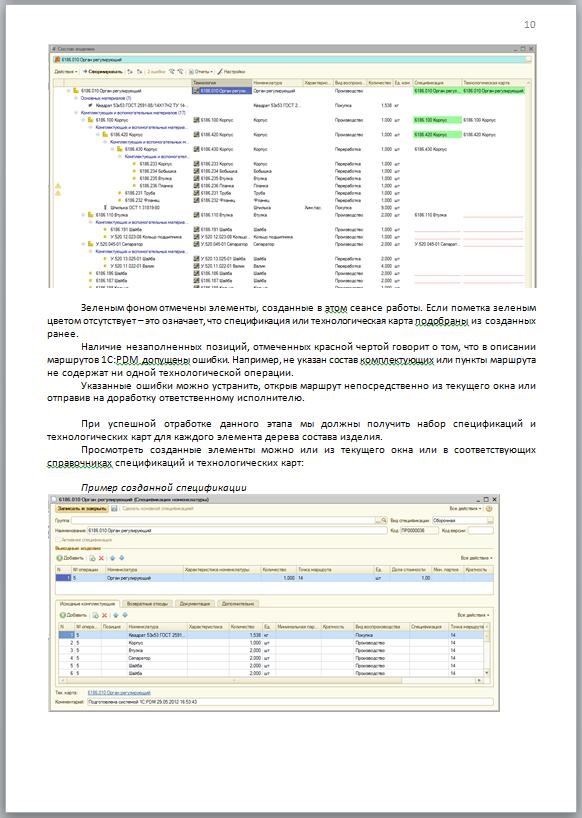Click Записать и закрыть button
Viewport: 582px width, 818px height.
pos(82,508)
